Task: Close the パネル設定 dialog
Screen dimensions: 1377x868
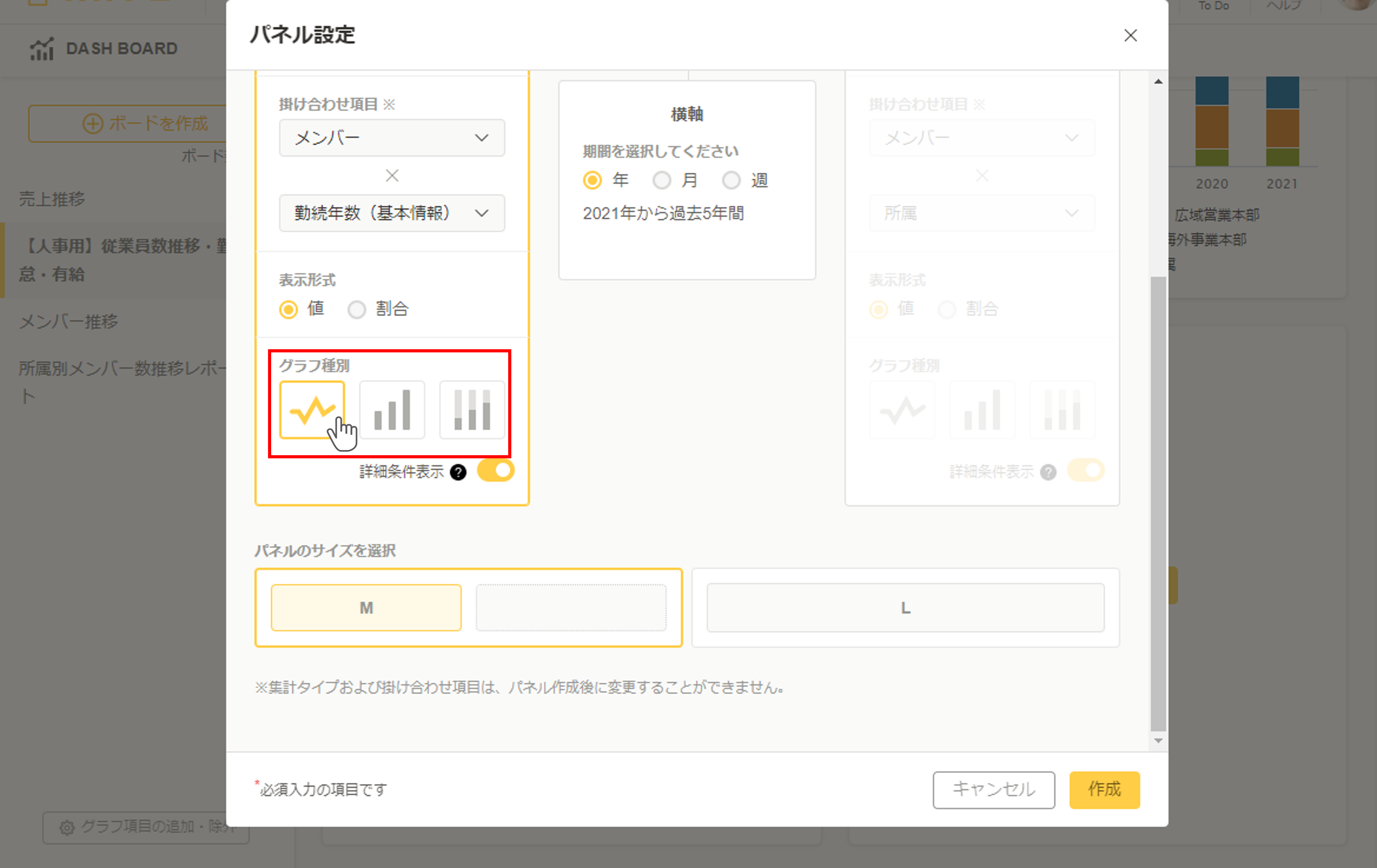Action: tap(1131, 35)
